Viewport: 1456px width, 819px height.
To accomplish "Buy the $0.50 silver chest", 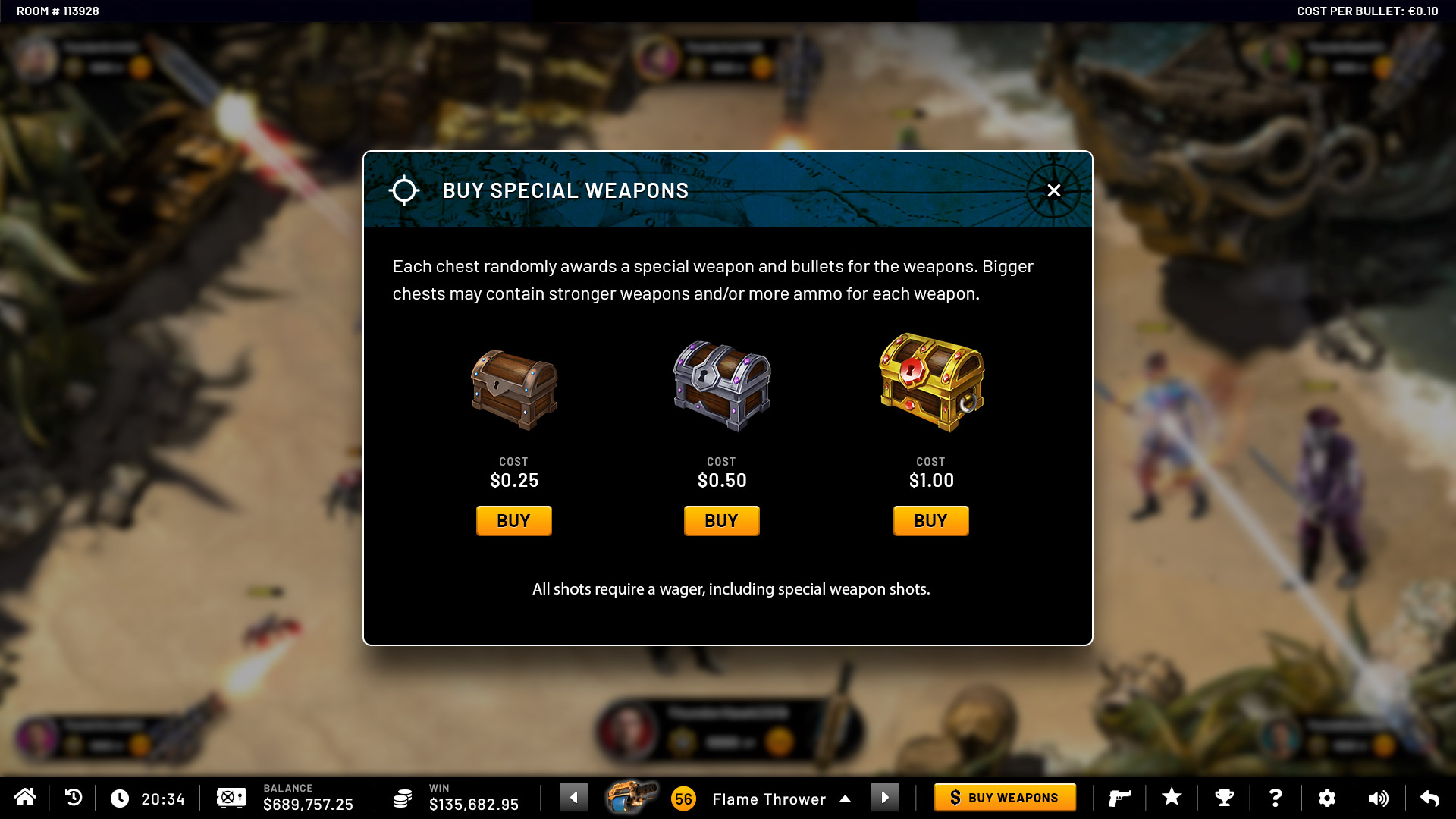I will point(722,521).
